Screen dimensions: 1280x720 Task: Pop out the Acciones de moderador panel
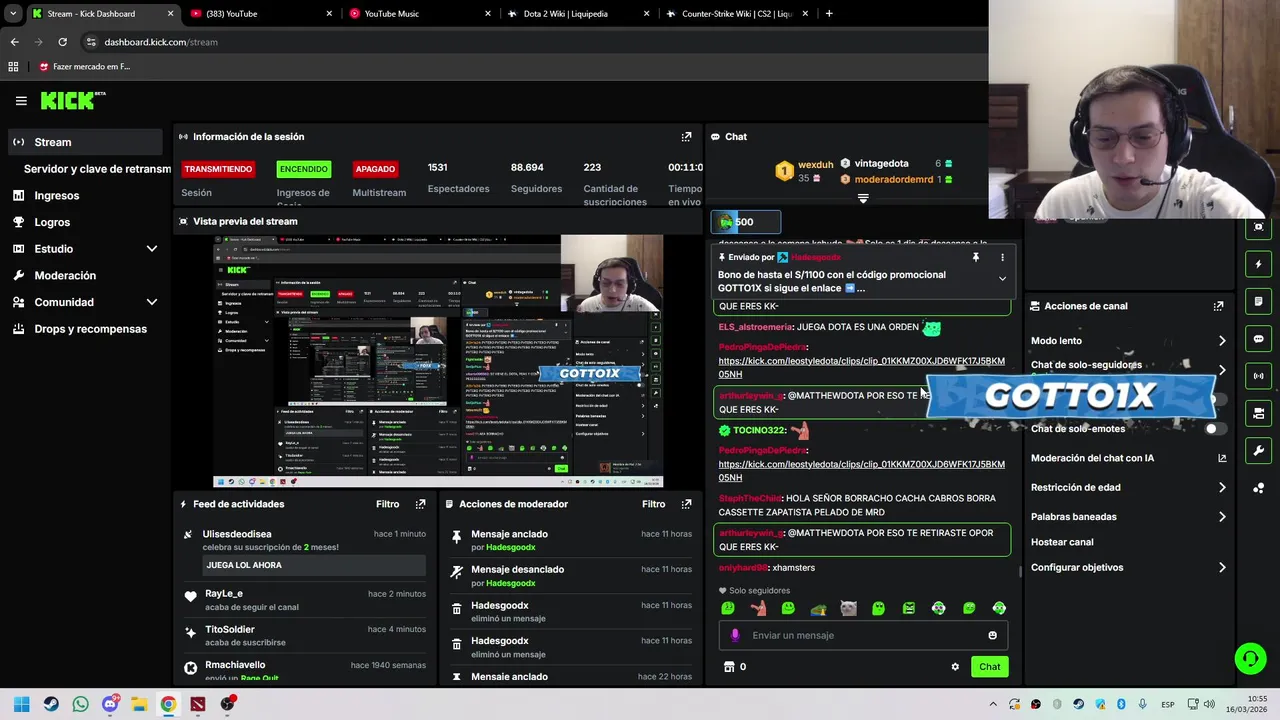point(686,504)
